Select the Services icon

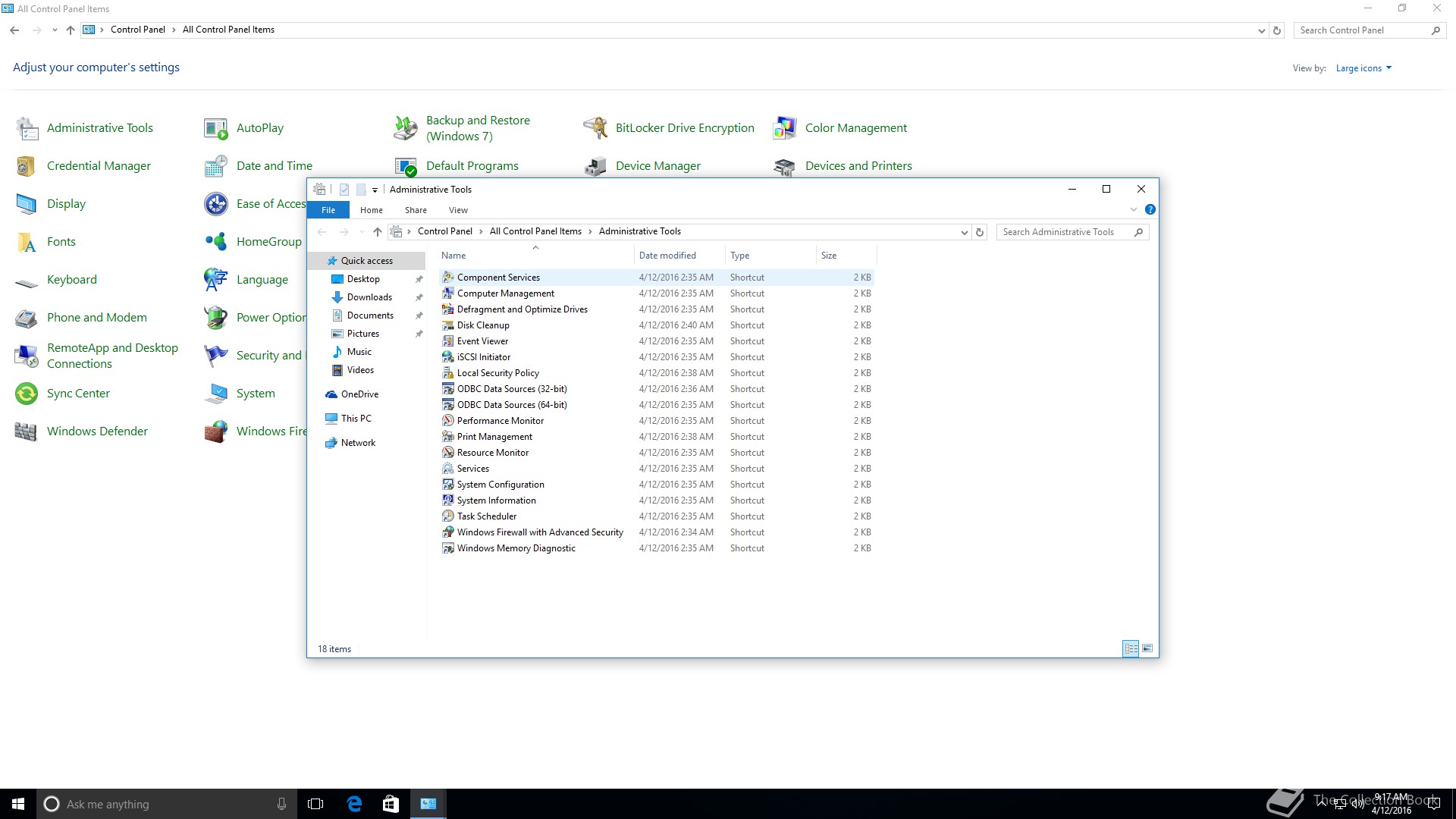pyautogui.click(x=448, y=469)
